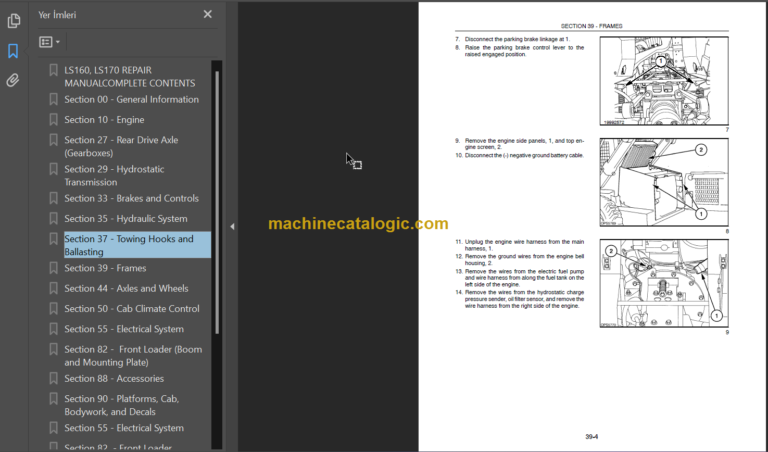This screenshot has height=452, width=768.
Task: Click step 10 Disconnect negative ground battery cable
Action: (519, 155)
